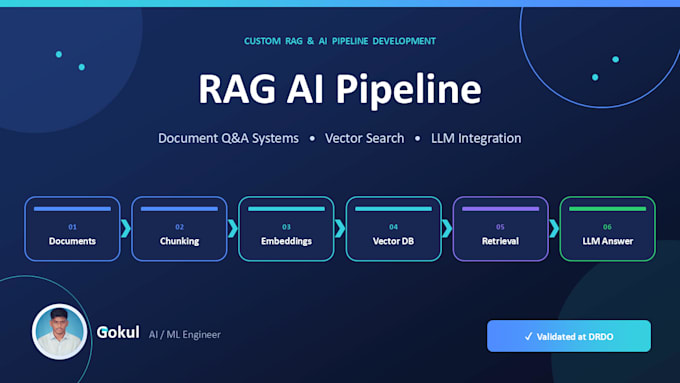Image resolution: width=680 pixels, height=383 pixels.
Task: Click the name Gokul
Action: pyautogui.click(x=118, y=332)
